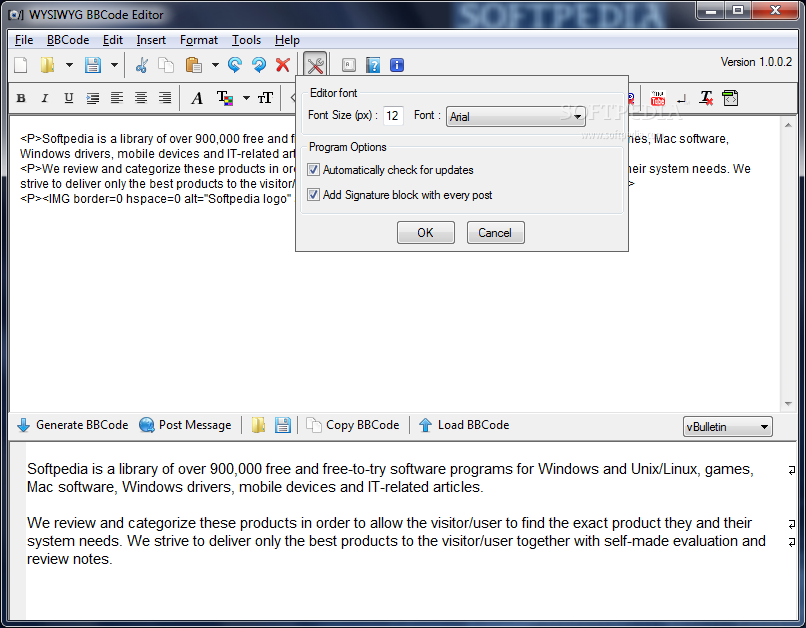Undo the last action with the counter-clockwise blue arrow
This screenshot has width=806, height=628.
point(235,65)
